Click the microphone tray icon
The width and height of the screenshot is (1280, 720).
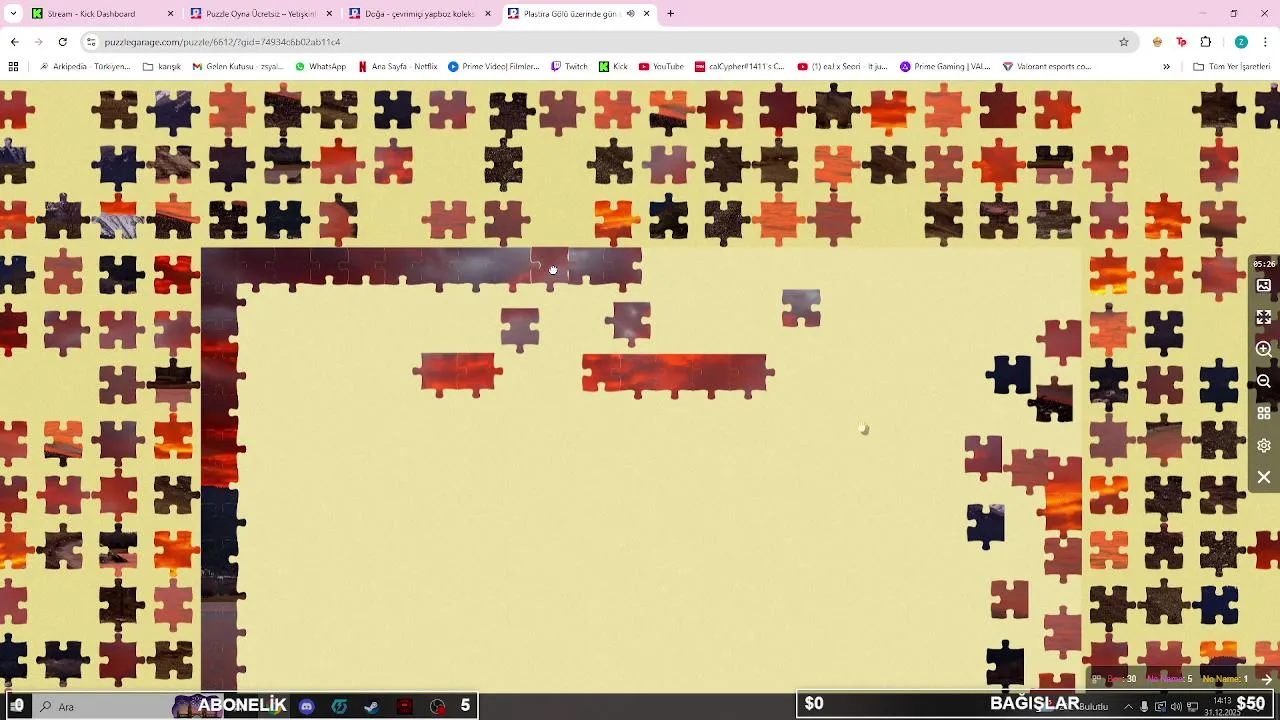click(x=1145, y=706)
